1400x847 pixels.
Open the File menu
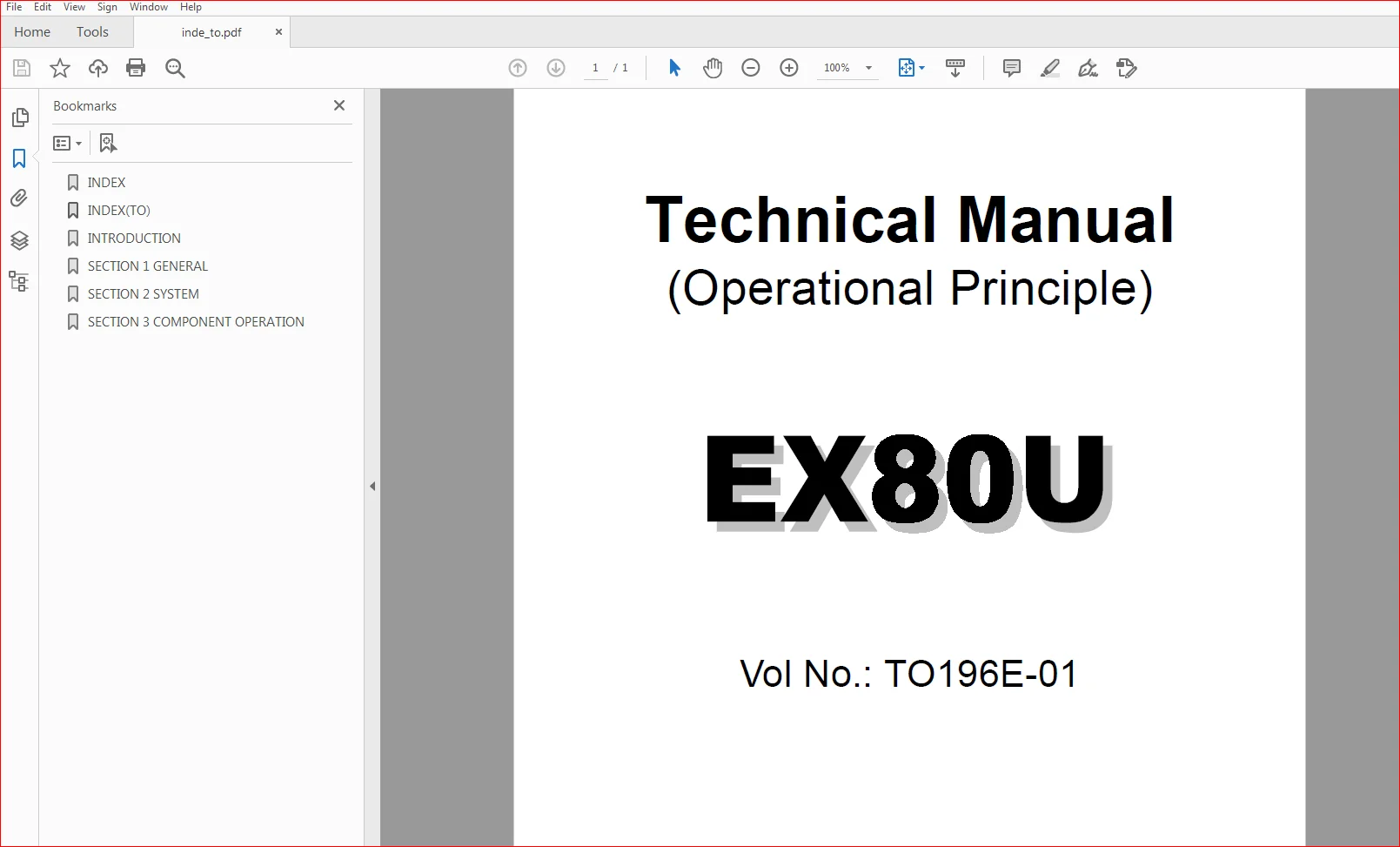[14, 7]
